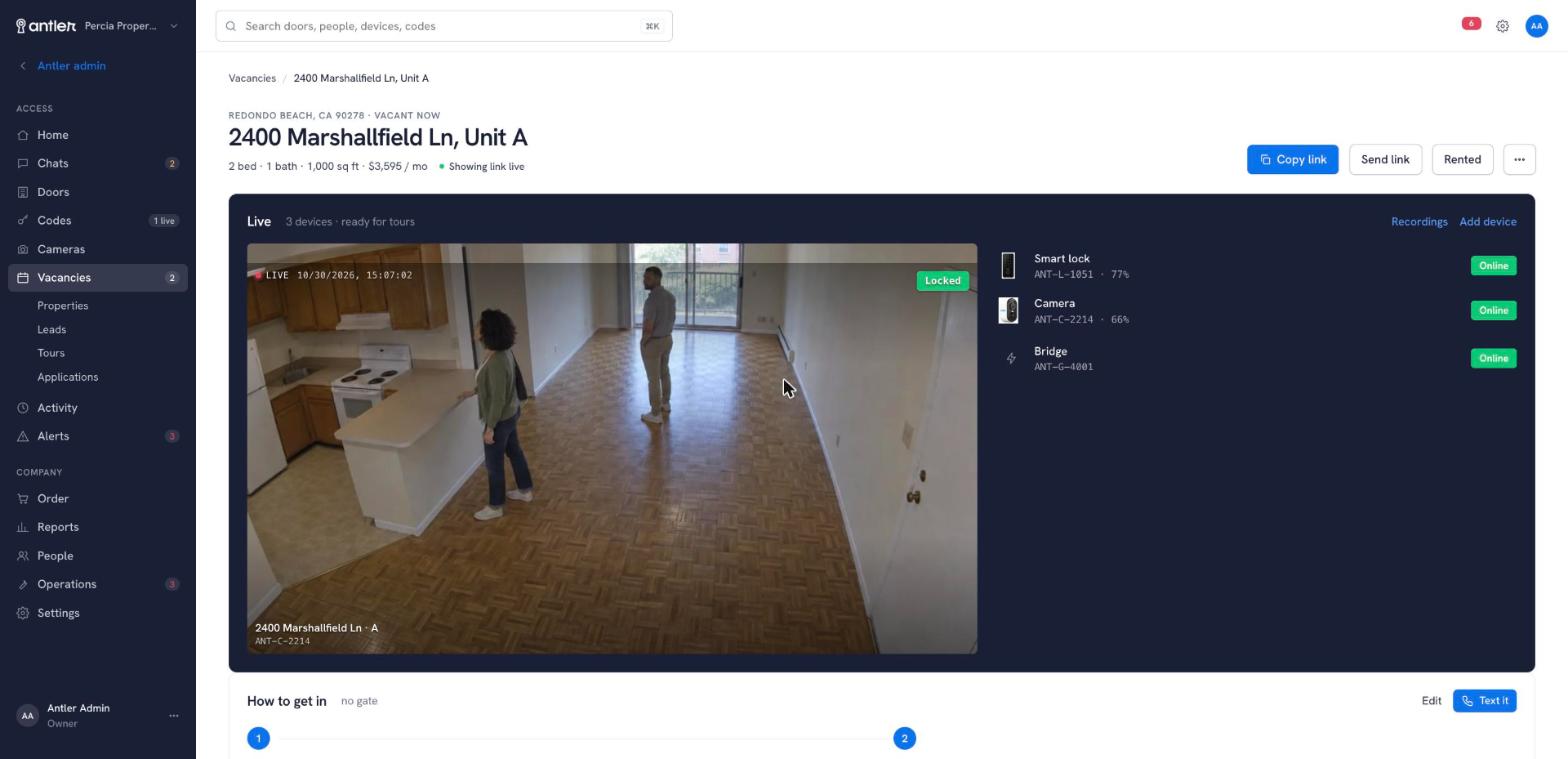
Task: Click the live camera feed
Action: [x=612, y=449]
